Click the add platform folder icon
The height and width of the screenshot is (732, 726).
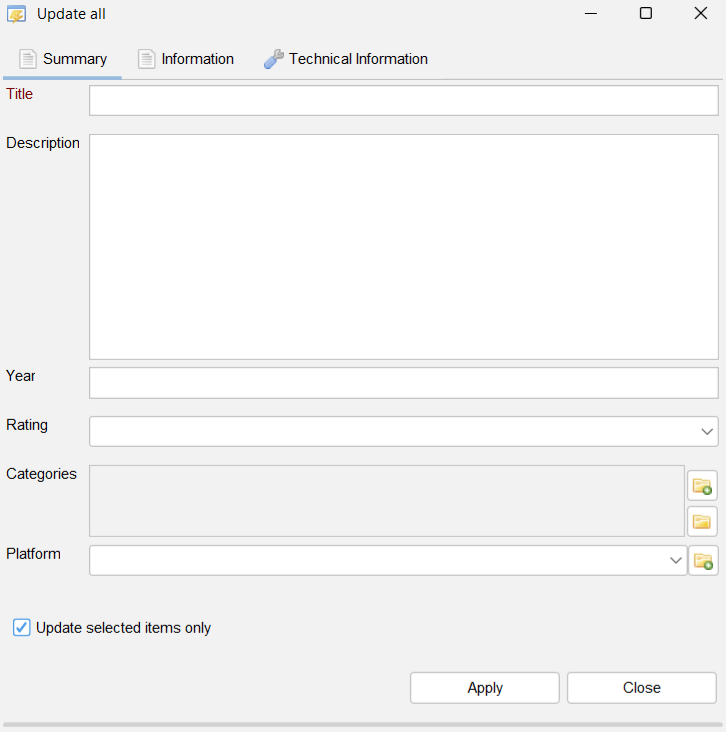pyautogui.click(x=703, y=560)
